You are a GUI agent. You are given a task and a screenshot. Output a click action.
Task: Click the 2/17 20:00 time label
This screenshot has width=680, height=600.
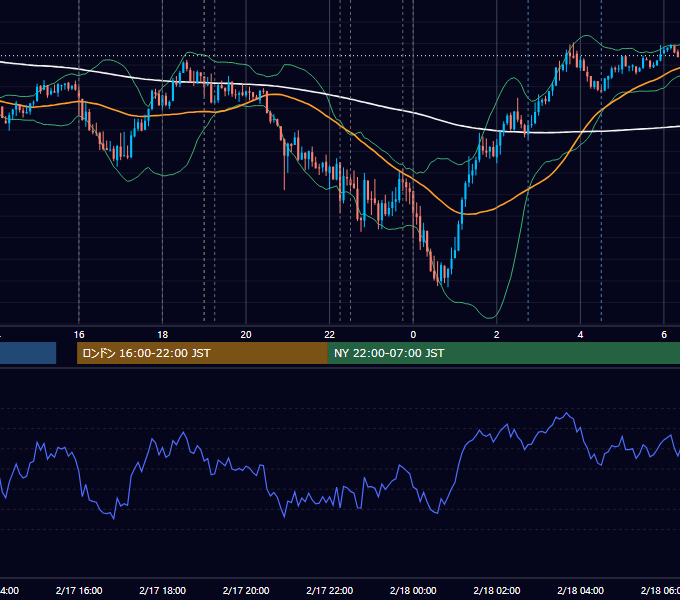point(246,590)
